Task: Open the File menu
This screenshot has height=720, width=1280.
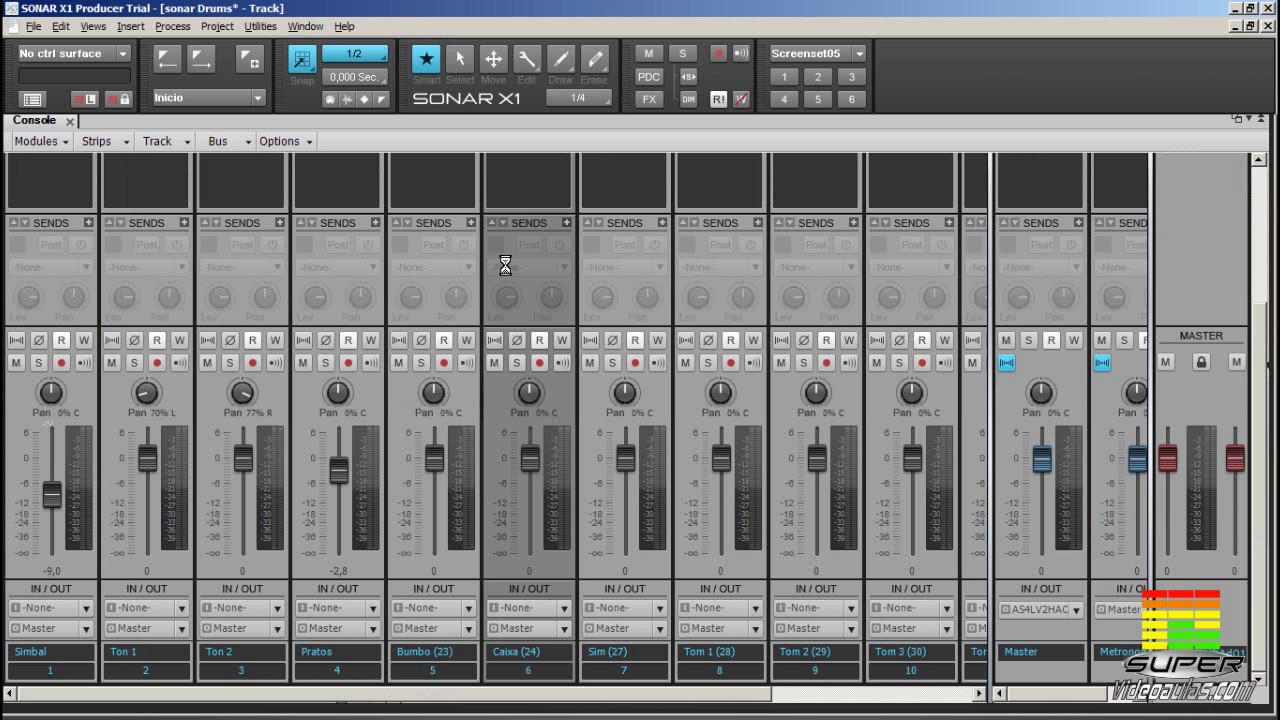Action: [34, 26]
